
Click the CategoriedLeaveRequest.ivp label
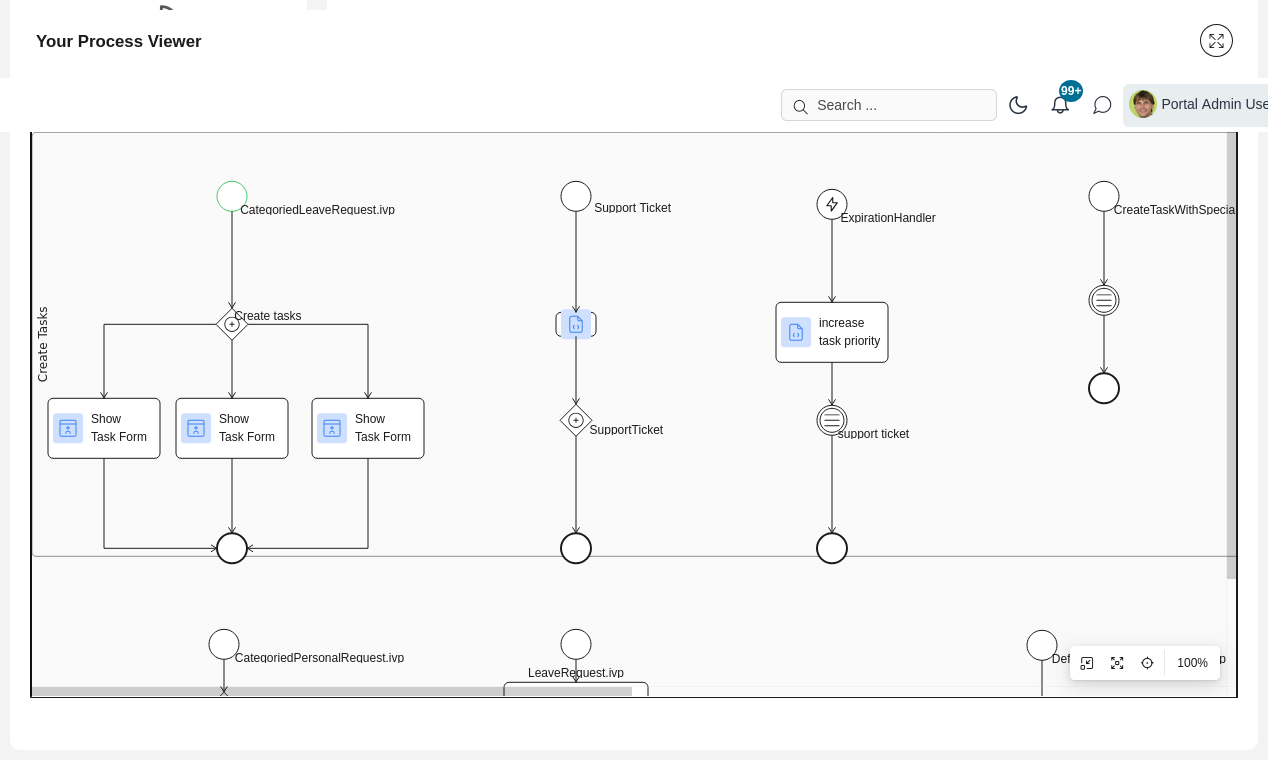point(317,209)
